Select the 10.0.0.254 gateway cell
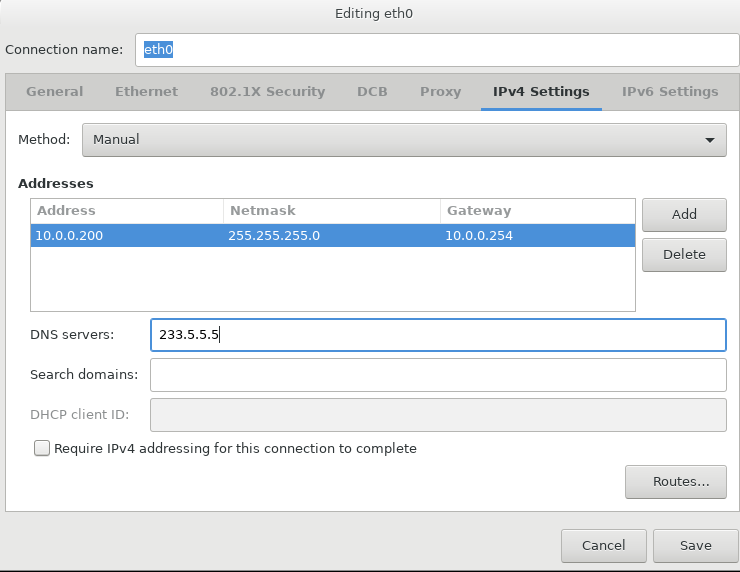Viewport: 740px width, 572px height. [538, 236]
